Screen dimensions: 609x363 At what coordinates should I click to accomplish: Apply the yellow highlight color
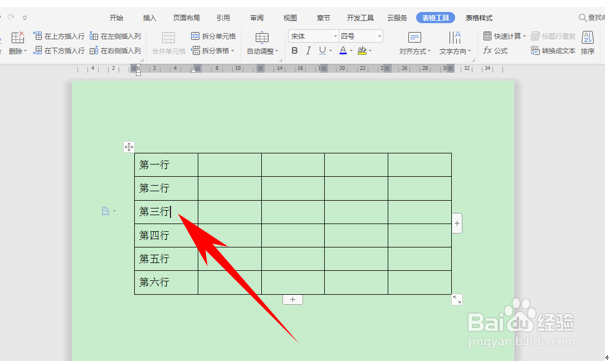click(362, 50)
